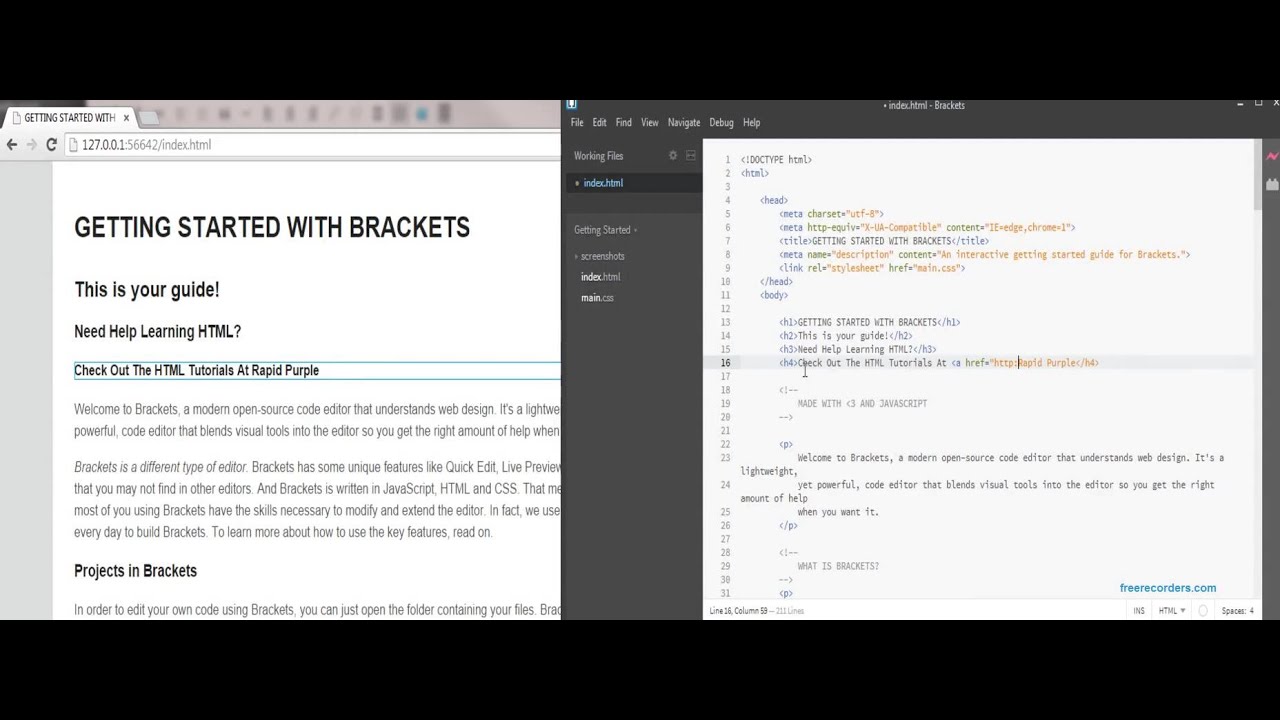The height and width of the screenshot is (720, 1280).
Task: Click the meta charset utf-8 line
Action: (x=831, y=214)
